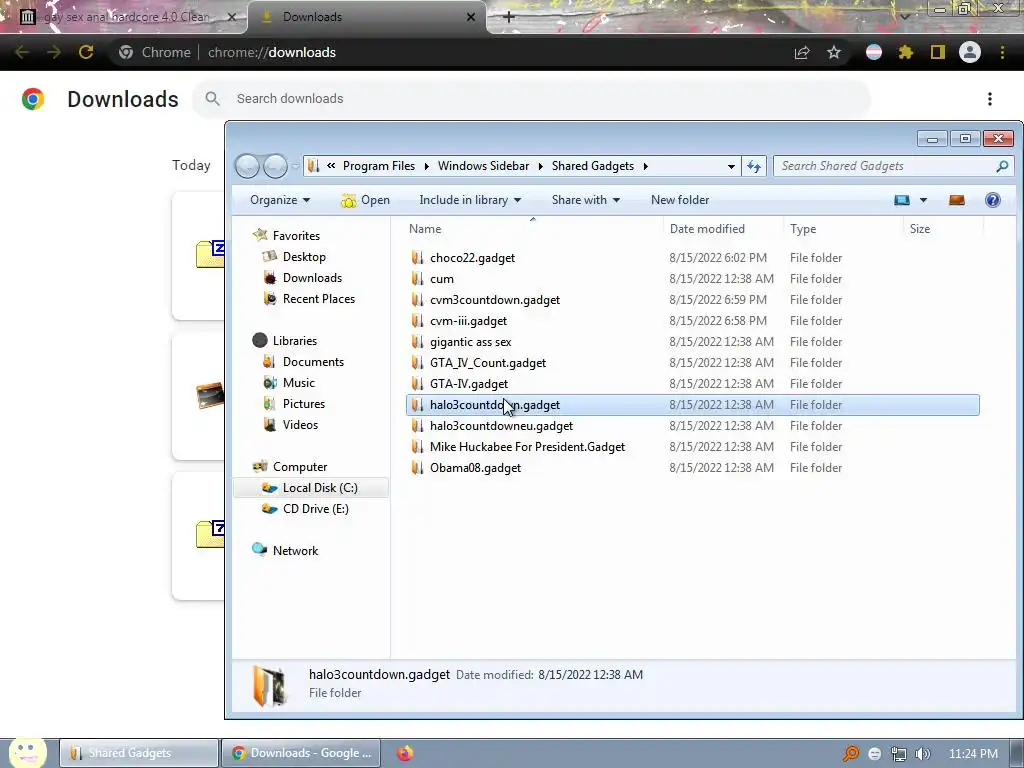Open the change view icon in Explorer toolbar
The image size is (1024, 768).
pos(902,200)
